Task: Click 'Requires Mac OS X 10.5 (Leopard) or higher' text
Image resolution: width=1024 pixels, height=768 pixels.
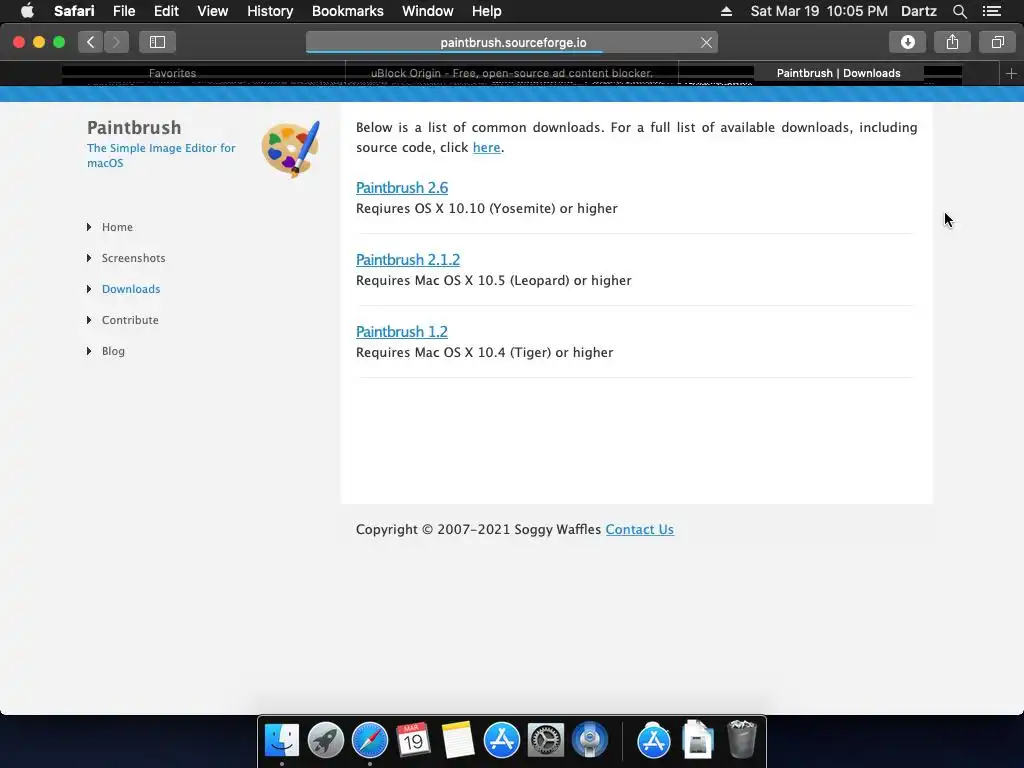Action: [494, 280]
